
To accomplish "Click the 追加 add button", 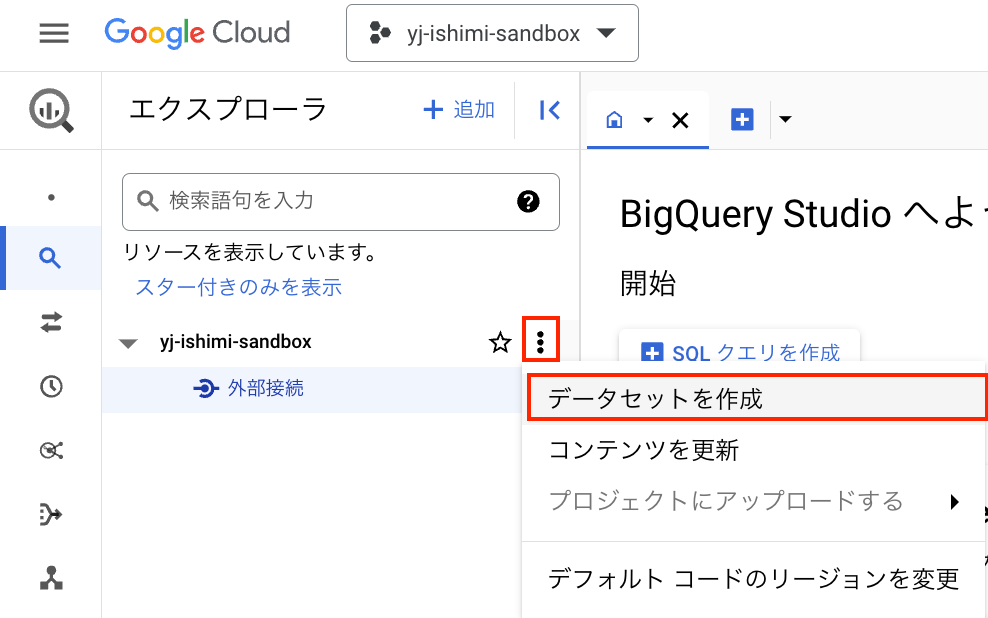I will (459, 110).
